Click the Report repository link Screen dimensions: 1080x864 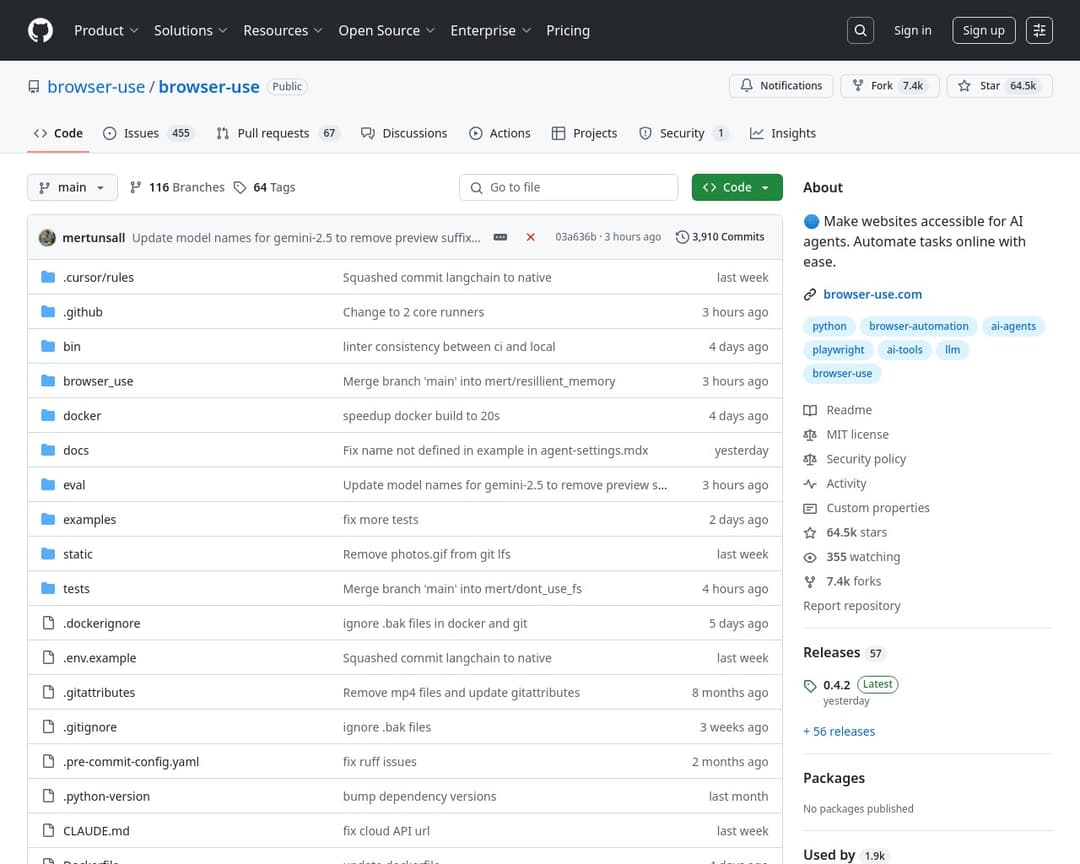point(851,606)
